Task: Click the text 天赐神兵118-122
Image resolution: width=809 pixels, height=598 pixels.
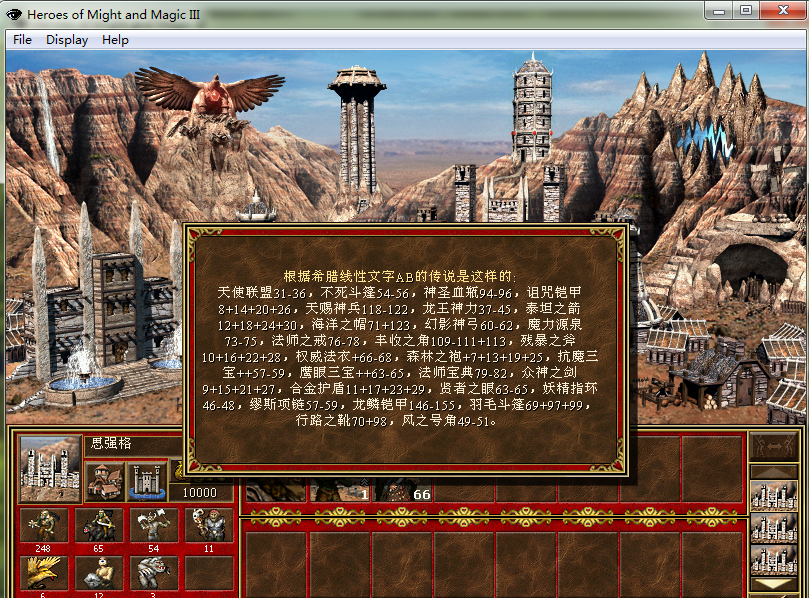Action: [357, 309]
